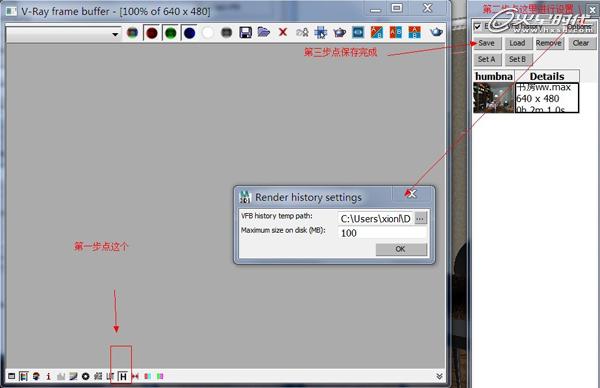
Task: Click the pixel information 'i' icon
Action: (48, 377)
